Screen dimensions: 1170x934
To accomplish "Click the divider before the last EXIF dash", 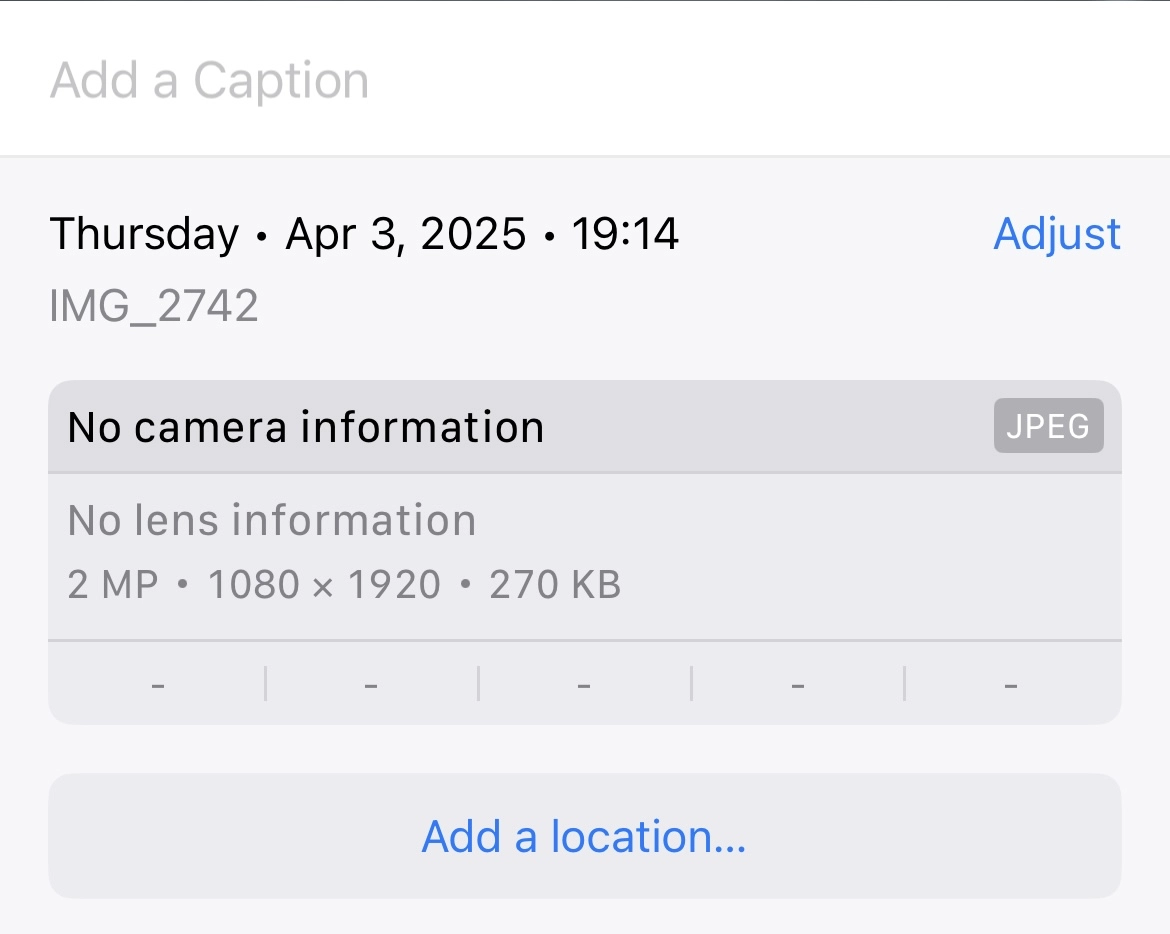I will pyautogui.click(x=905, y=684).
